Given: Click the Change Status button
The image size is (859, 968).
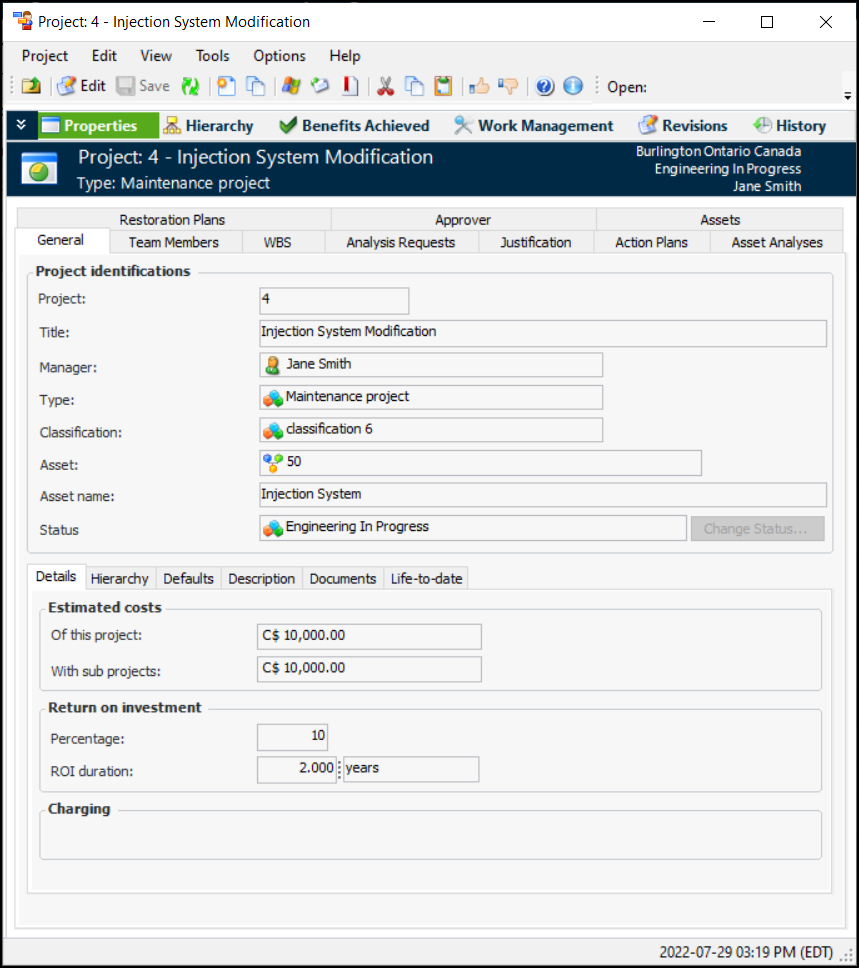Looking at the screenshot, I should point(756,529).
